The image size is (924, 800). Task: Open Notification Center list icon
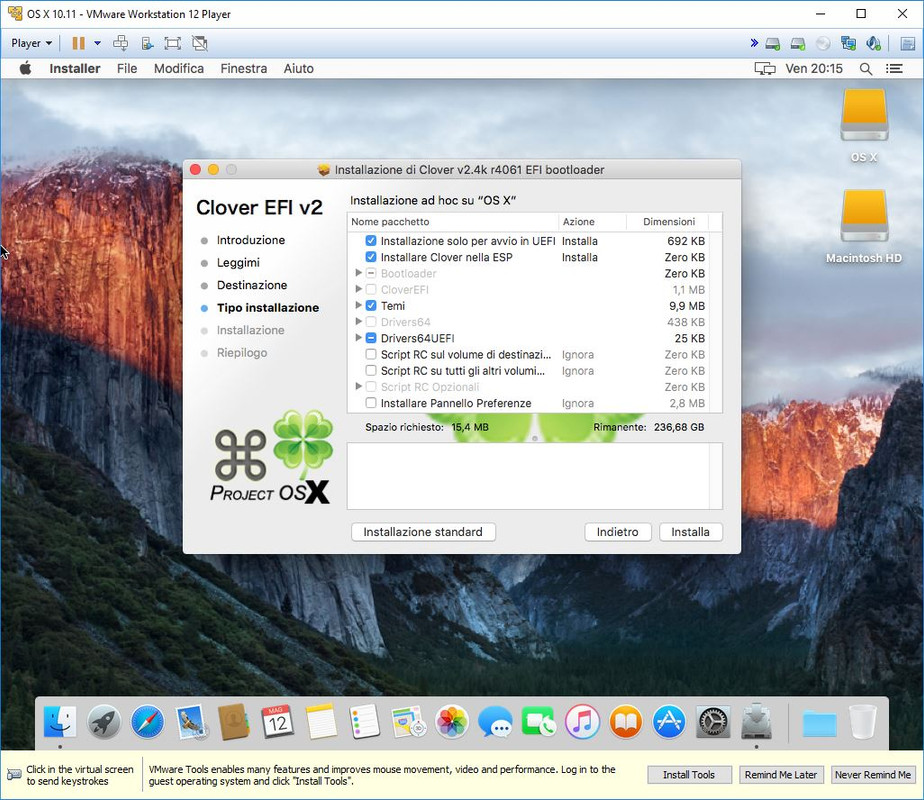(894, 69)
